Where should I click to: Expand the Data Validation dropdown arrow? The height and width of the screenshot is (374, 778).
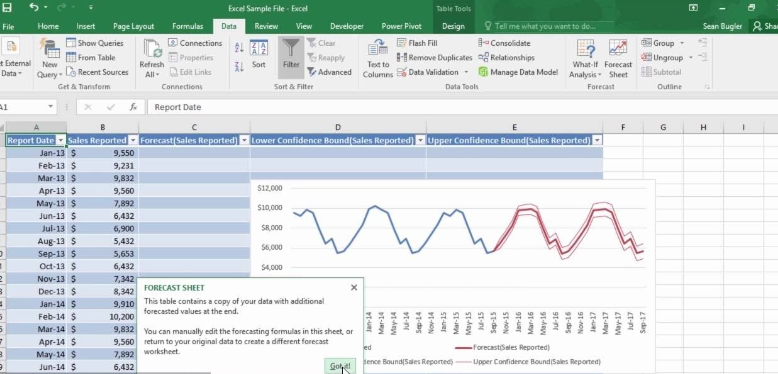466,72
